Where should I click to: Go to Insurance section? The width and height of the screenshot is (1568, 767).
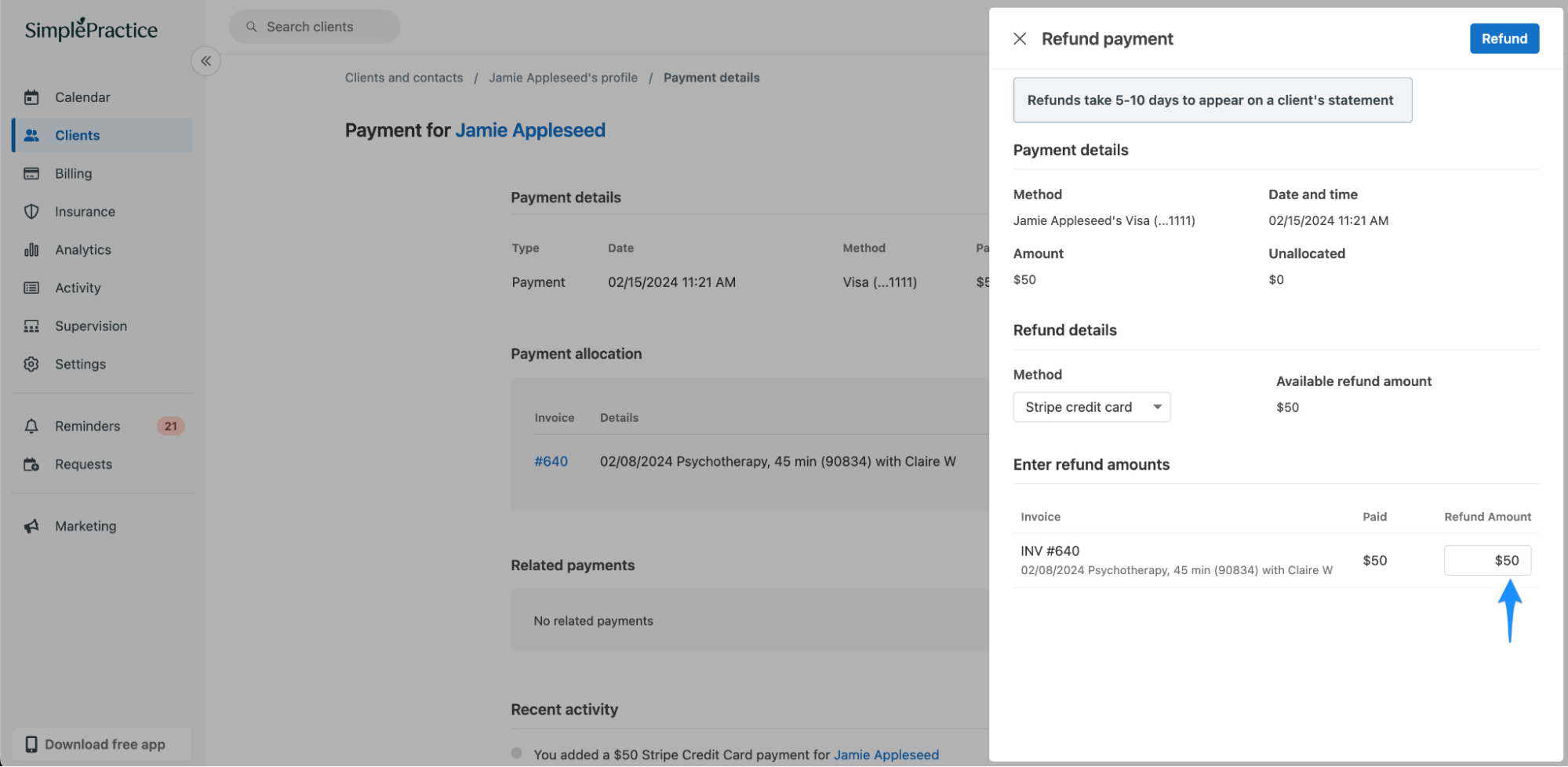85,212
